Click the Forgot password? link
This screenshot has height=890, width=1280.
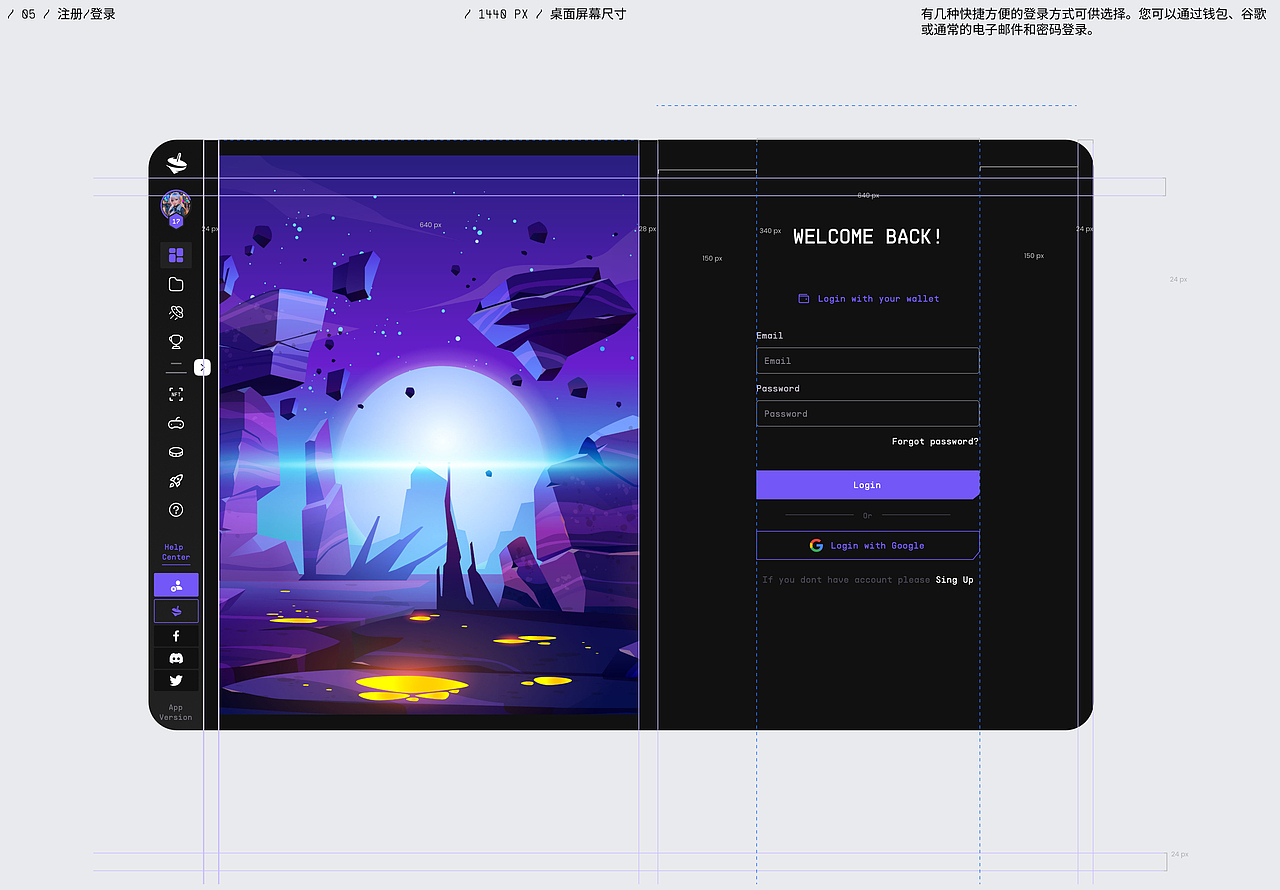click(935, 442)
